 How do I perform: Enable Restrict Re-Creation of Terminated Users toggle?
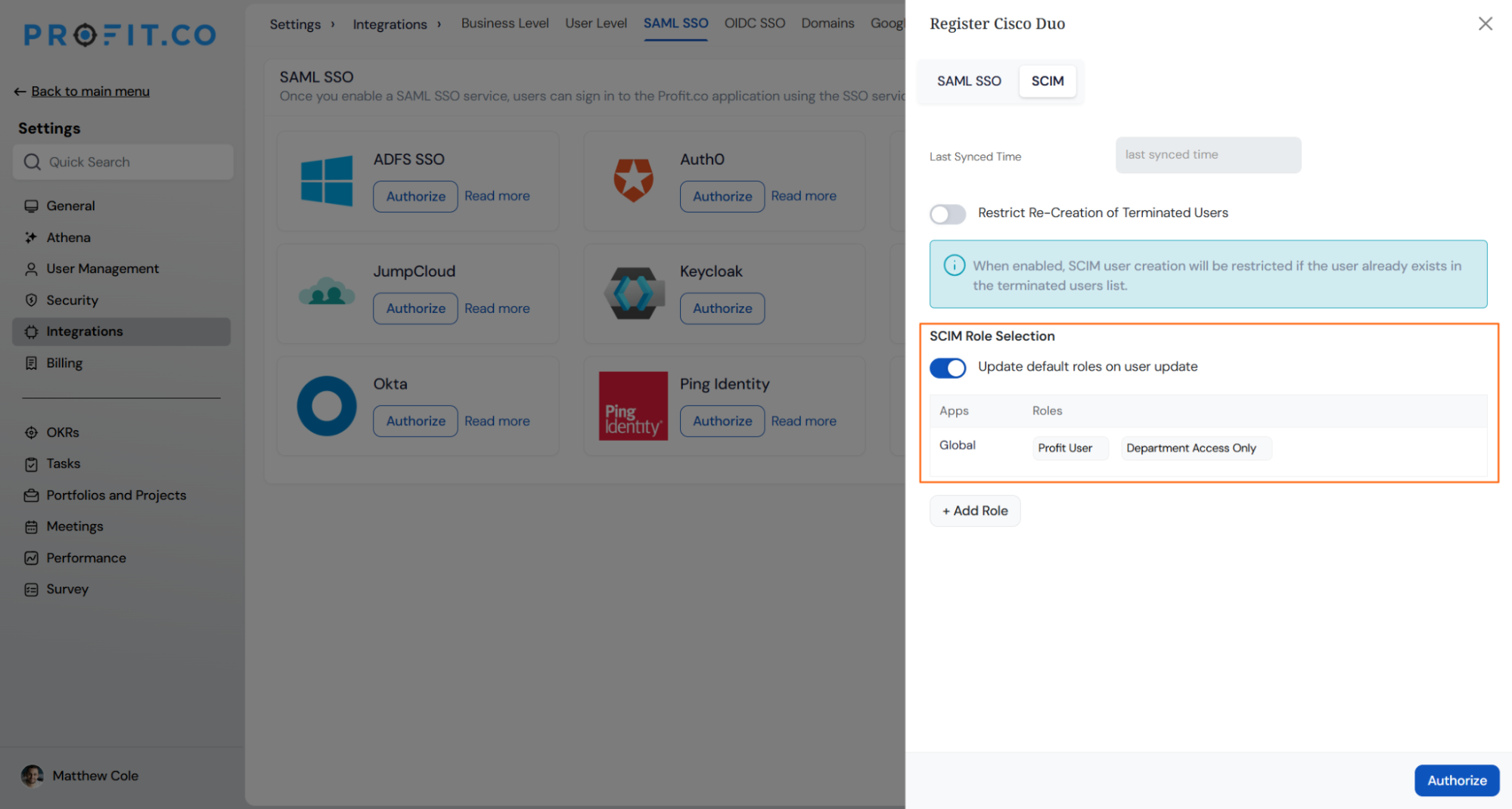(x=947, y=214)
